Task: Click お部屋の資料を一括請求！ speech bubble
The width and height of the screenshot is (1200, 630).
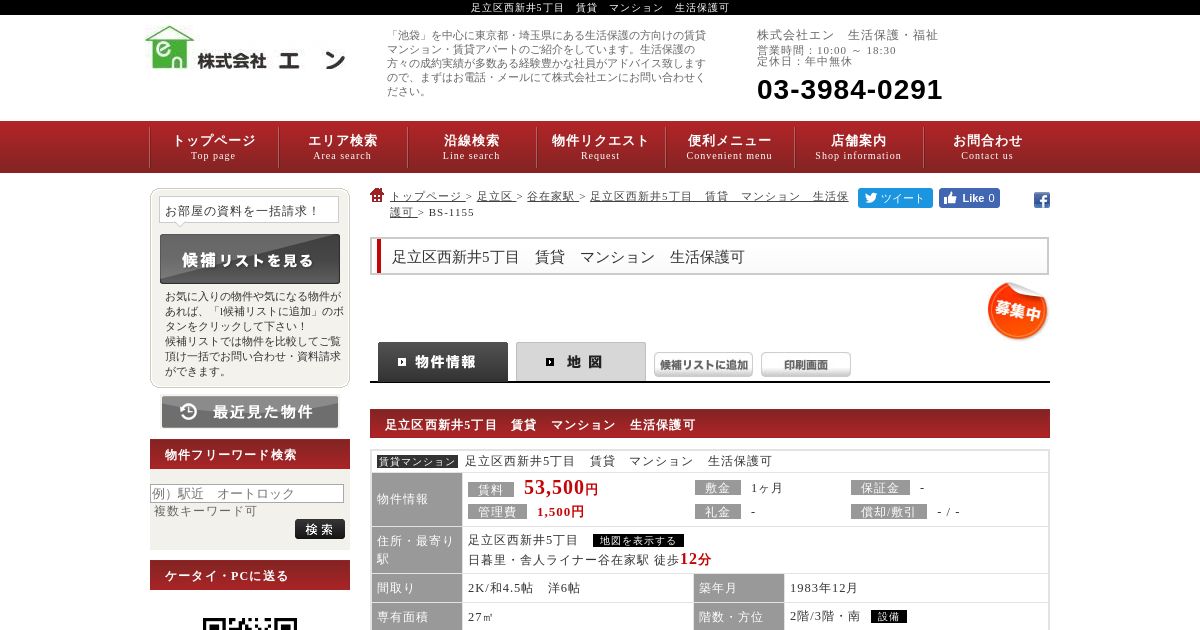Action: click(x=249, y=211)
